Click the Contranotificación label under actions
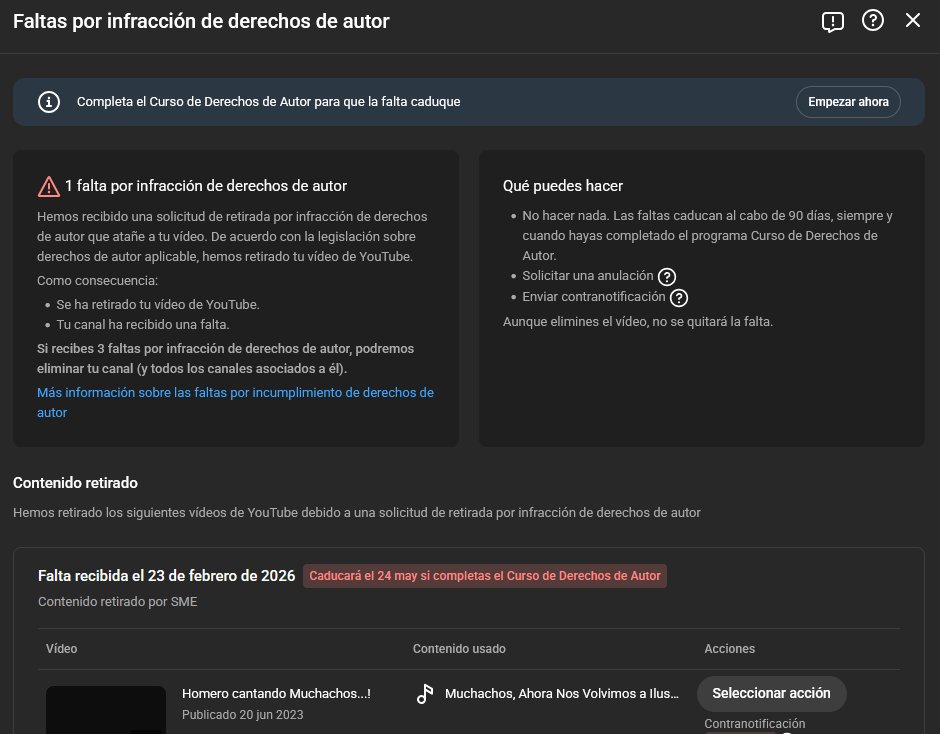Image resolution: width=940 pixels, height=734 pixels. point(755,724)
